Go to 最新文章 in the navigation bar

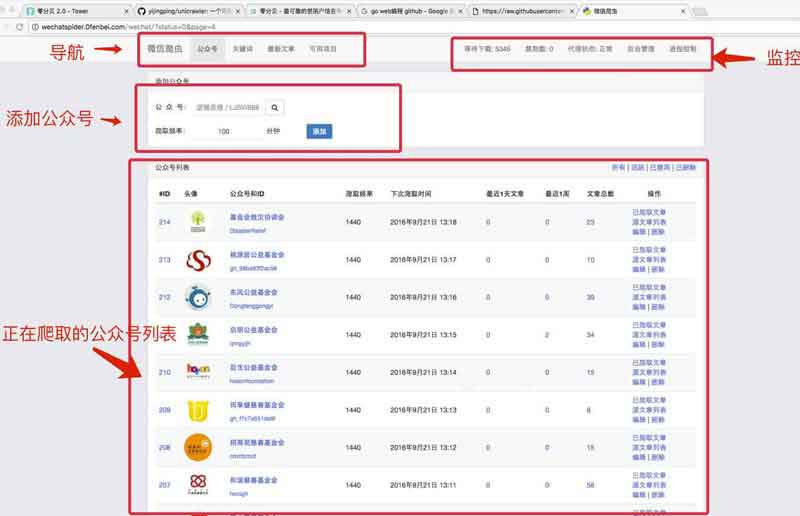click(282, 48)
